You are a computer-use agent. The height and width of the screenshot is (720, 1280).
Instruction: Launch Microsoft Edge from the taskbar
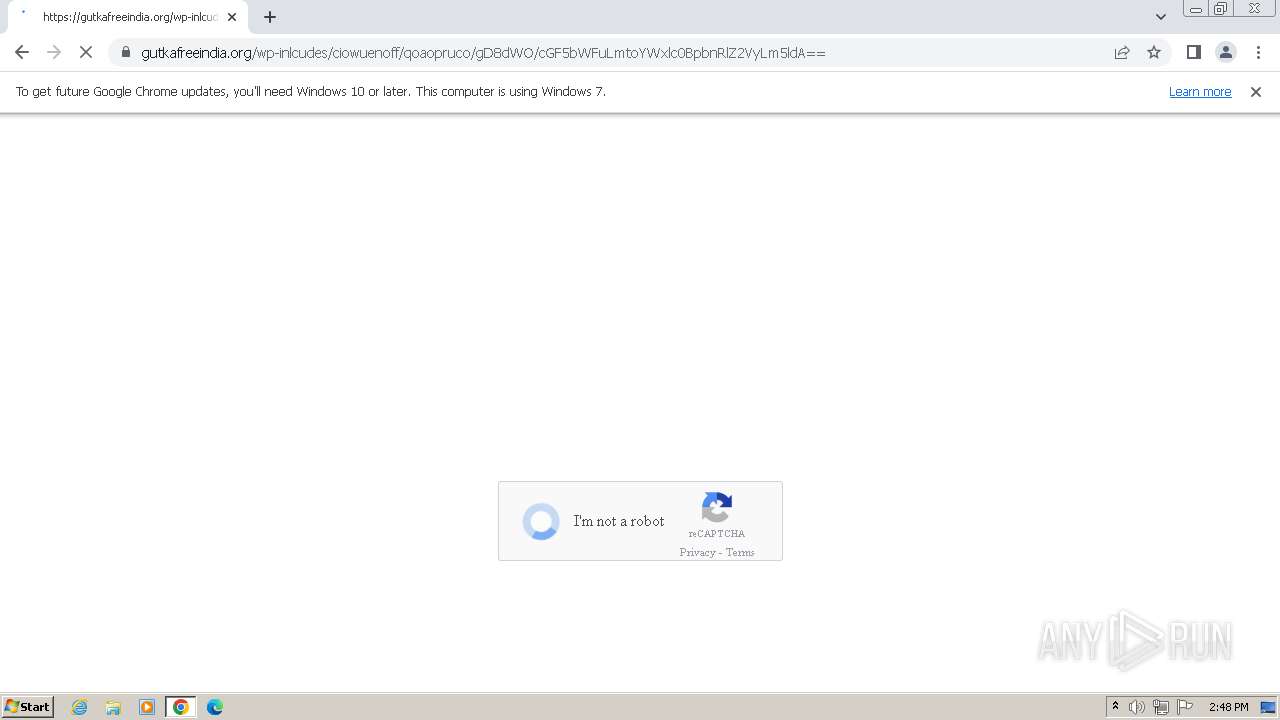215,707
